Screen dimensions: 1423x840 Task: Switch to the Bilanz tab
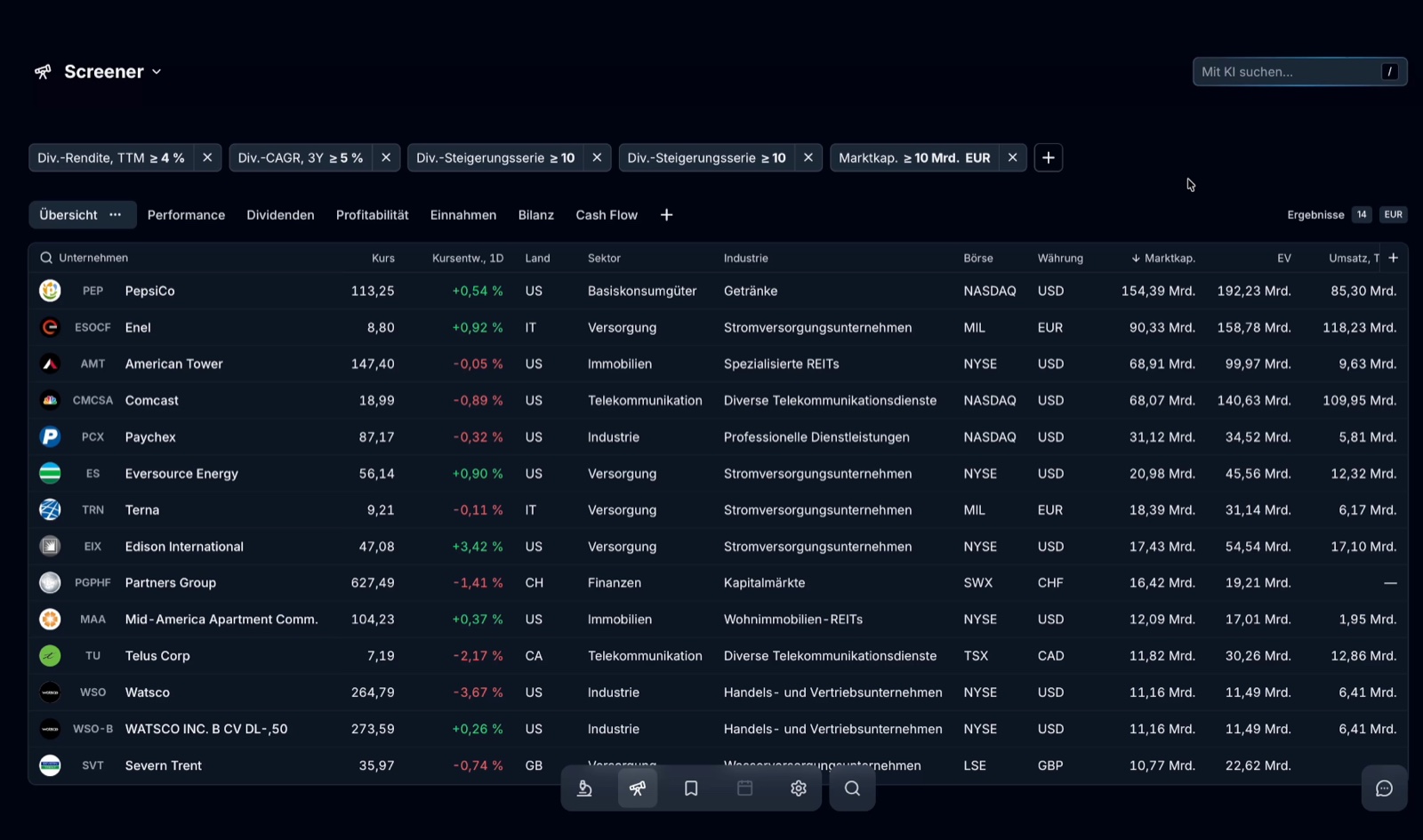[x=536, y=215]
